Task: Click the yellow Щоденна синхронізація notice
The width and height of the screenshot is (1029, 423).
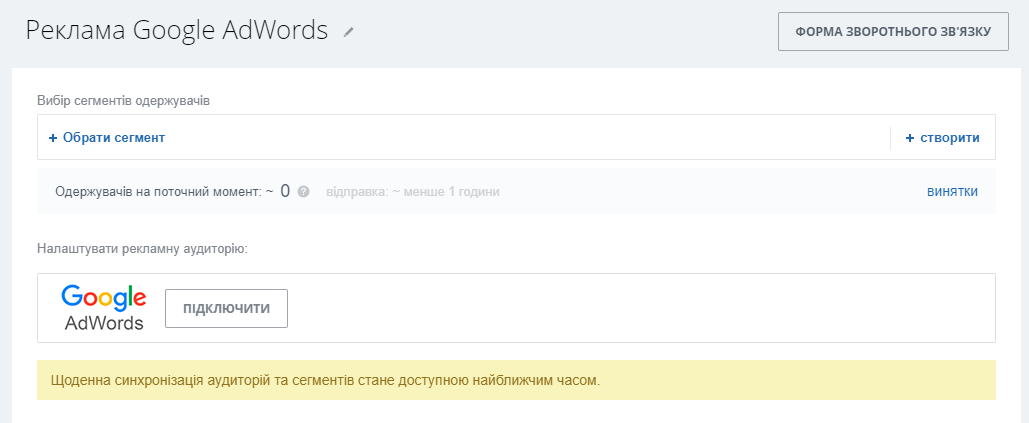Action: point(516,380)
